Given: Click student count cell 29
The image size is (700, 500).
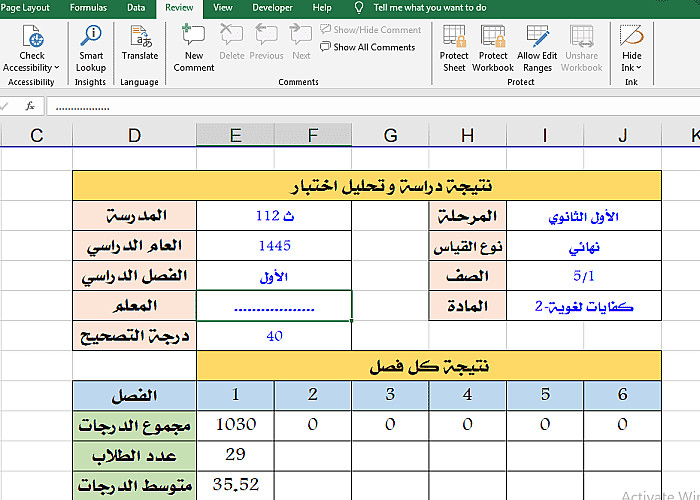Looking at the screenshot, I should click(235, 455).
